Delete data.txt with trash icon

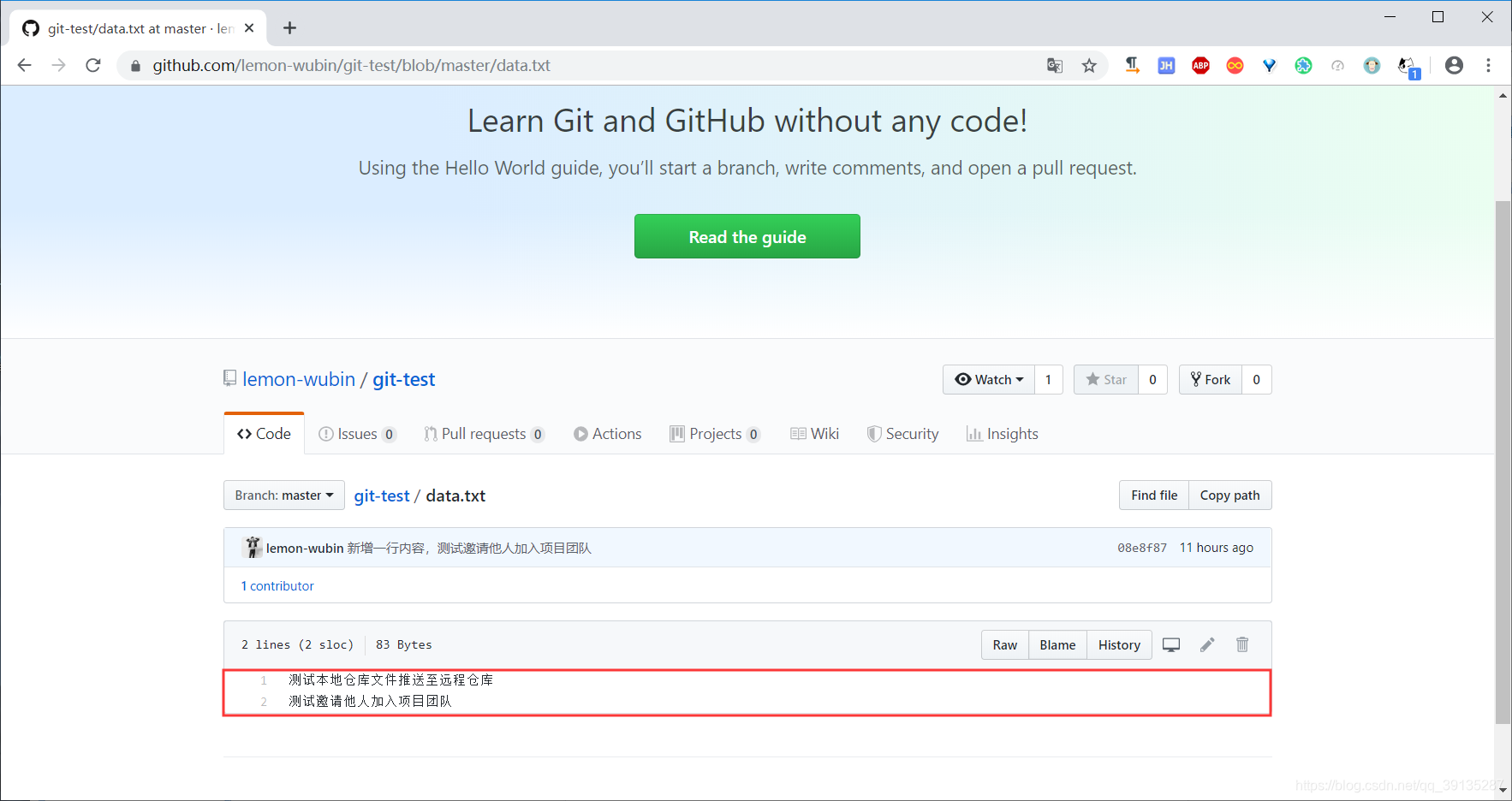coord(1242,644)
